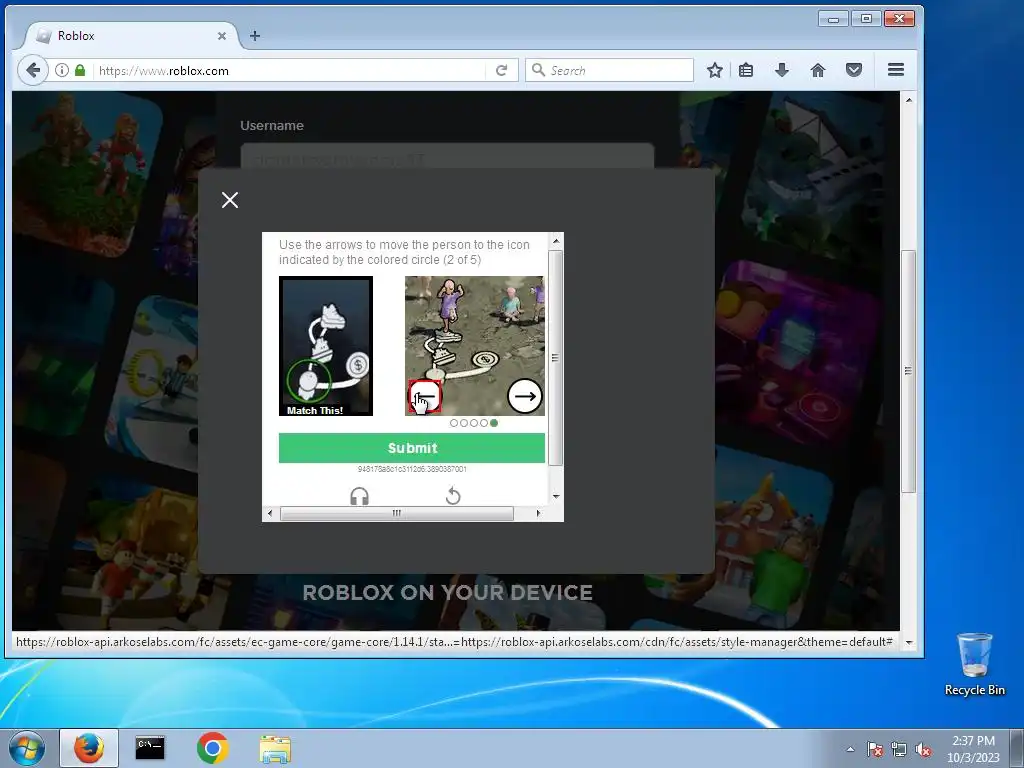Click the captcha frame's scroll-right arrow

(538, 513)
